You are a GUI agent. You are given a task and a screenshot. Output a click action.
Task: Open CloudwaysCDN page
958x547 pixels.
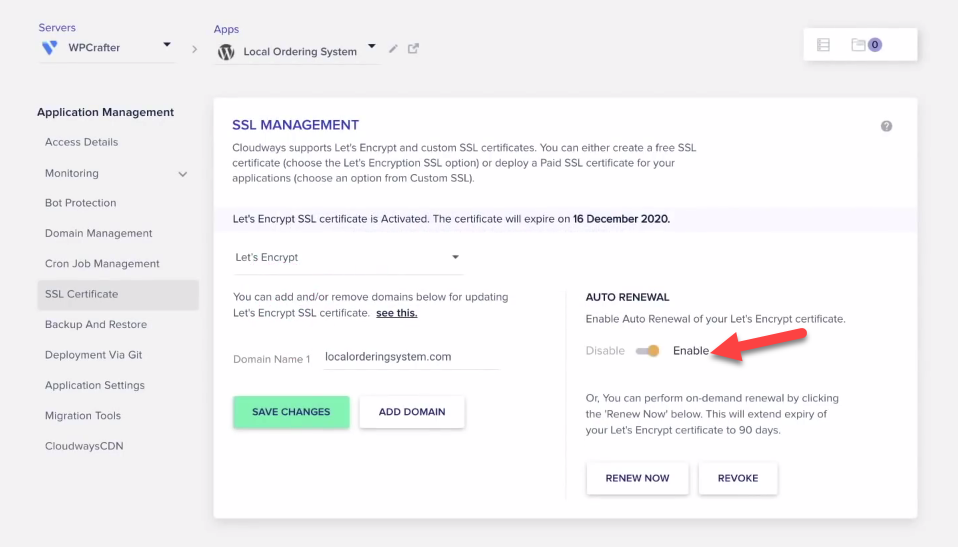(x=84, y=446)
